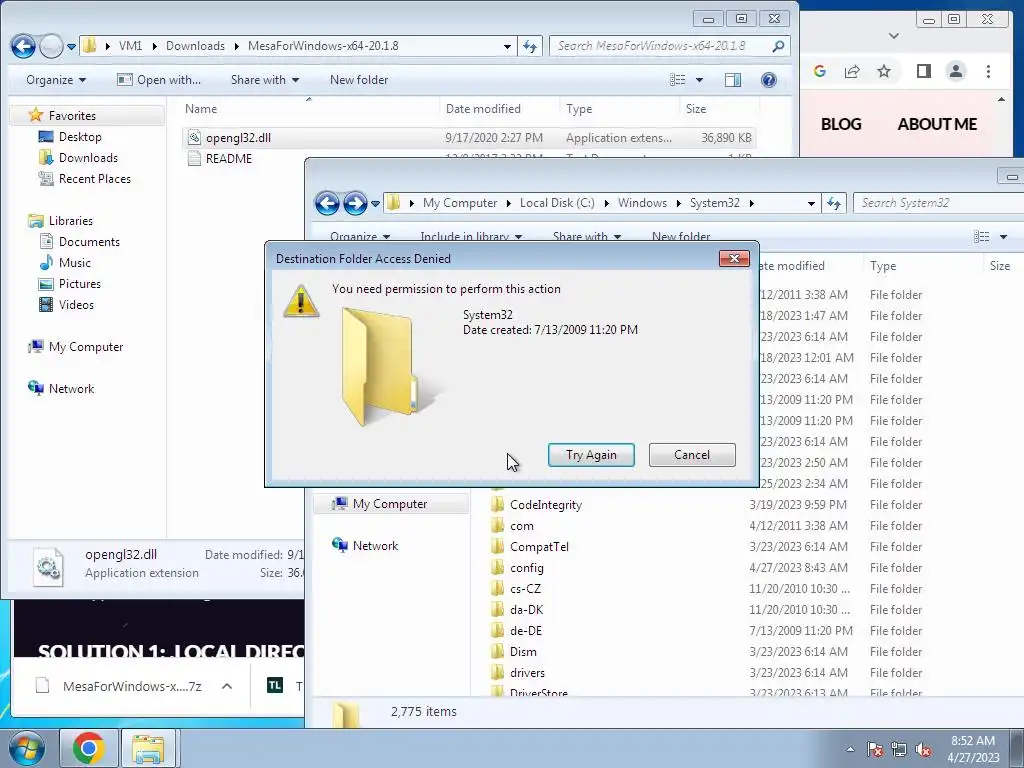Go back in the MesaForWindows Explorer window
This screenshot has width=1024, height=768.
23,46
